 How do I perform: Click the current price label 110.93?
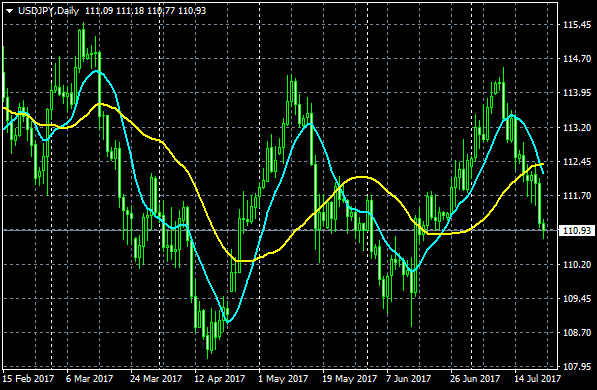pyautogui.click(x=576, y=230)
